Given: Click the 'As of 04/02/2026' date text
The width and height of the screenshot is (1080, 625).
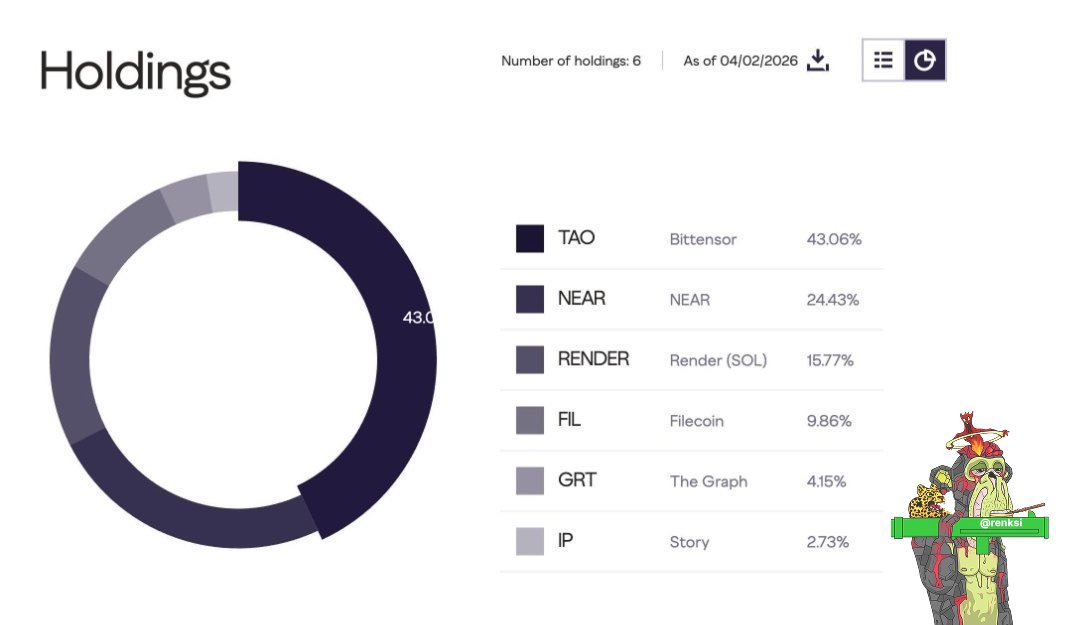Looking at the screenshot, I should [740, 61].
